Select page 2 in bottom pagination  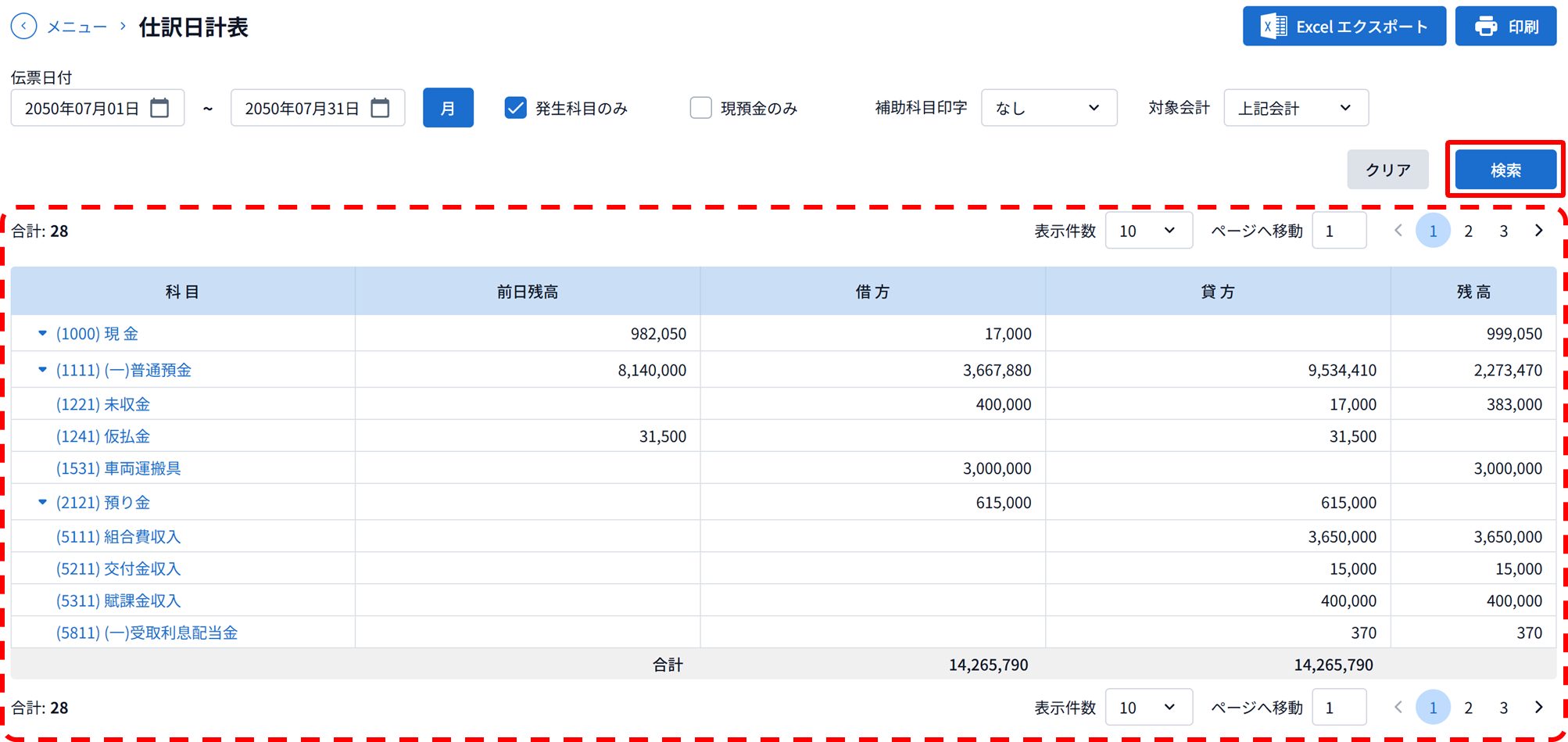(1468, 708)
